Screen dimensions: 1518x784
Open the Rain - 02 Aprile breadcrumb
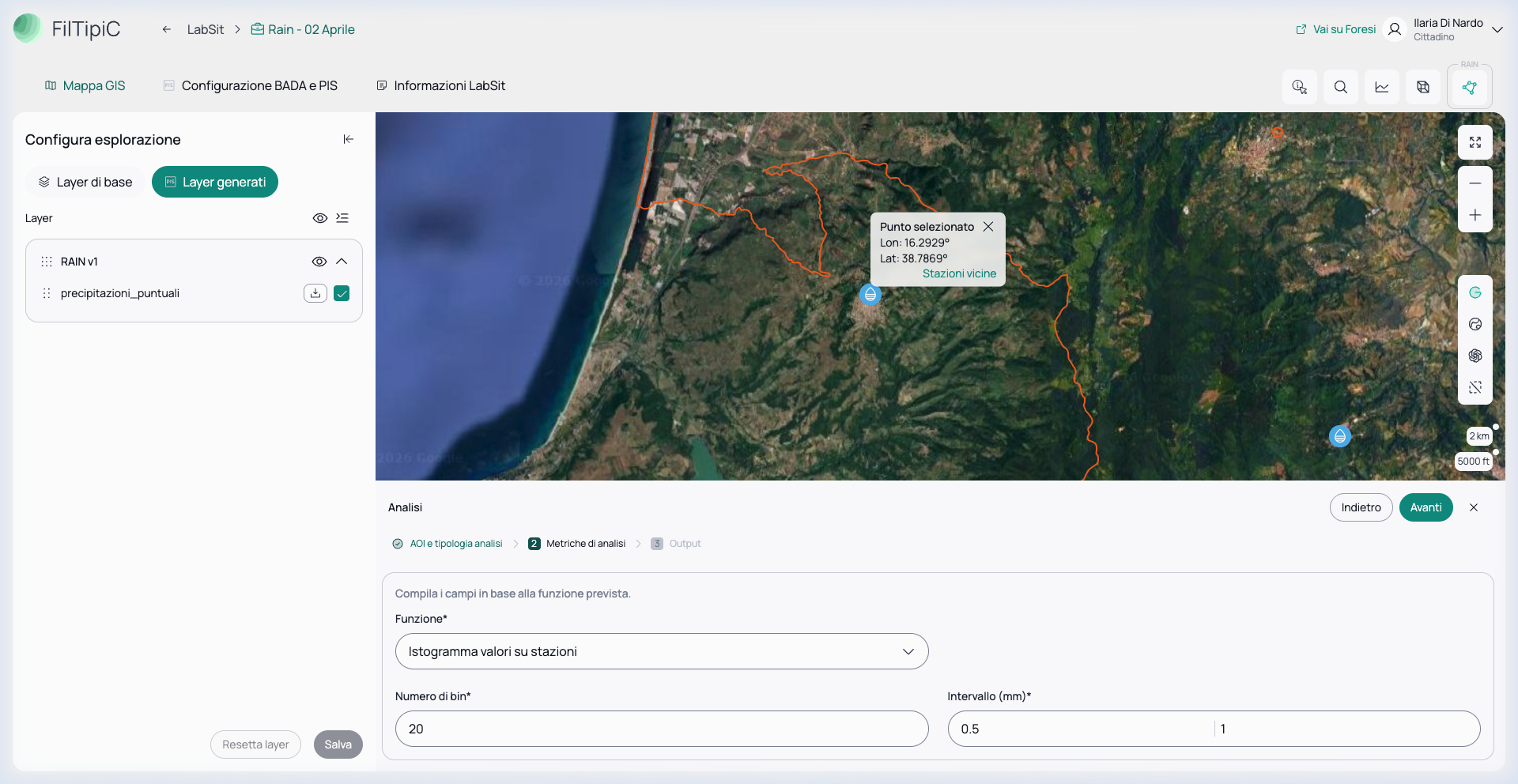pos(303,29)
